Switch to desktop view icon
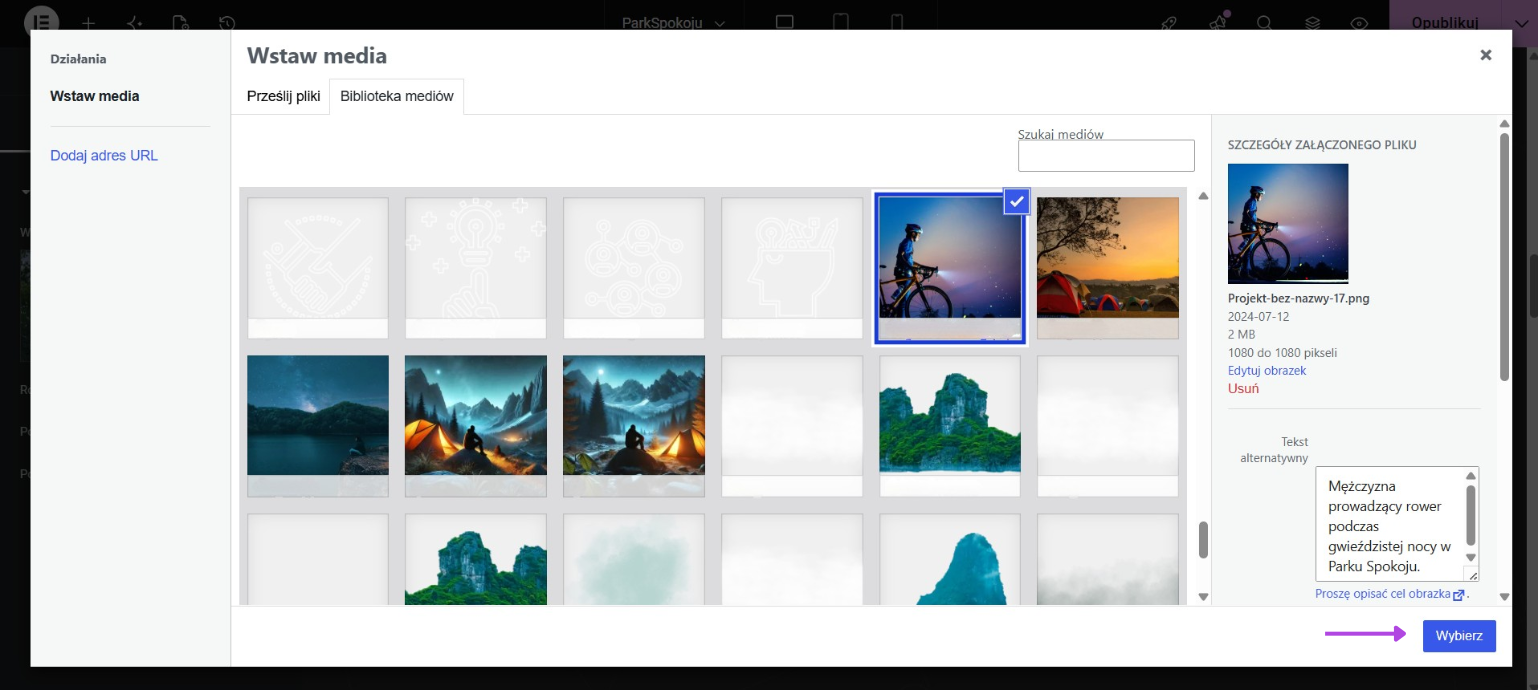The width and height of the screenshot is (1538, 690). point(785,22)
